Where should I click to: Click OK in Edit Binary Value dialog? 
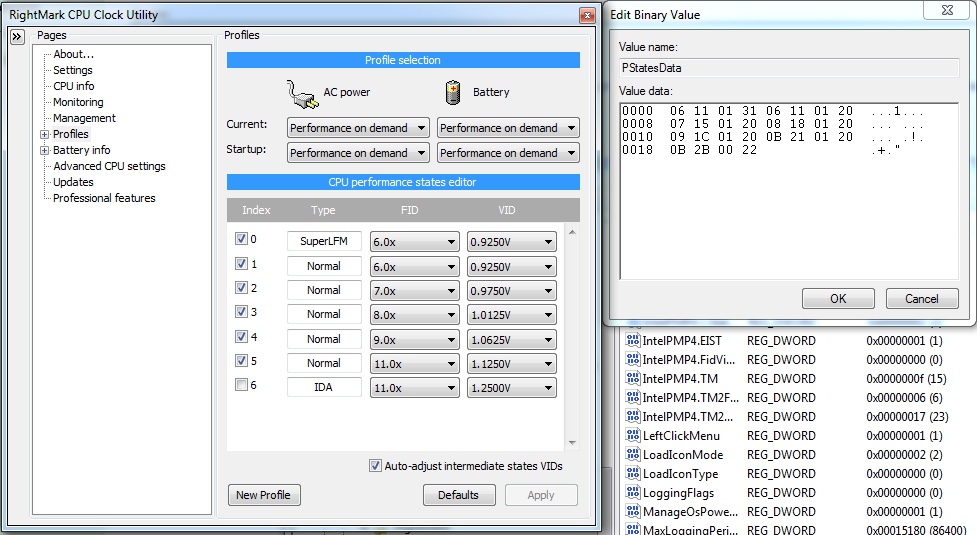[x=838, y=298]
